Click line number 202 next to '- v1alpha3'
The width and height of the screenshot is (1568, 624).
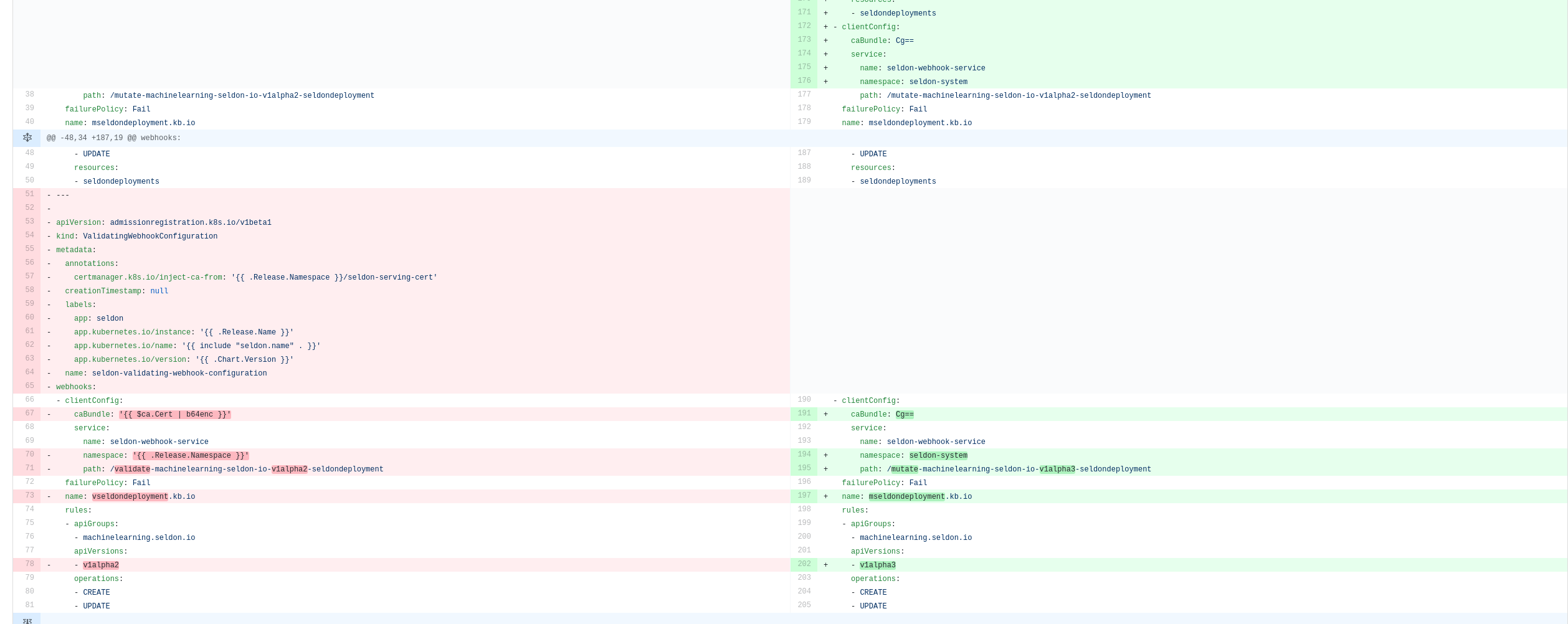[x=804, y=564]
